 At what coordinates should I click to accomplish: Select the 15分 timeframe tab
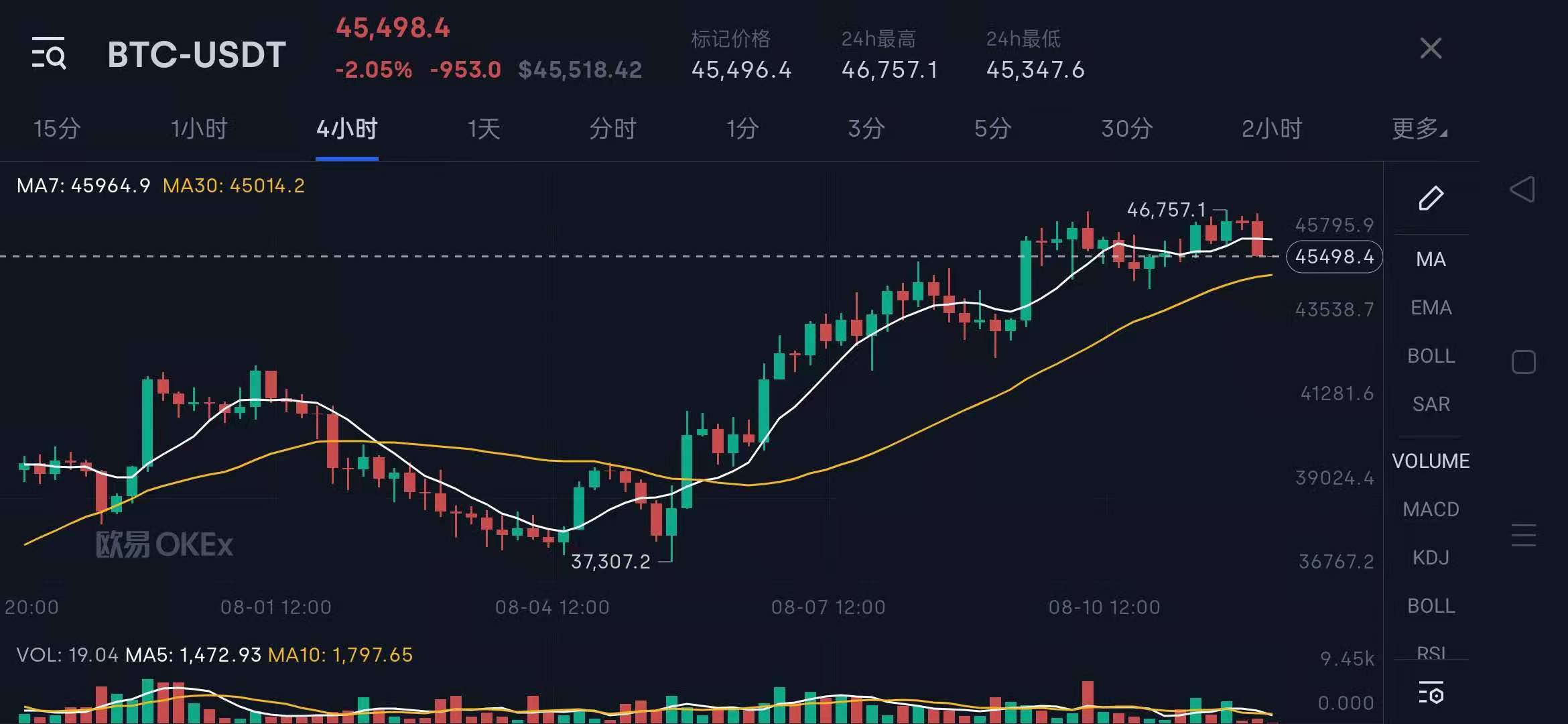tap(57, 128)
